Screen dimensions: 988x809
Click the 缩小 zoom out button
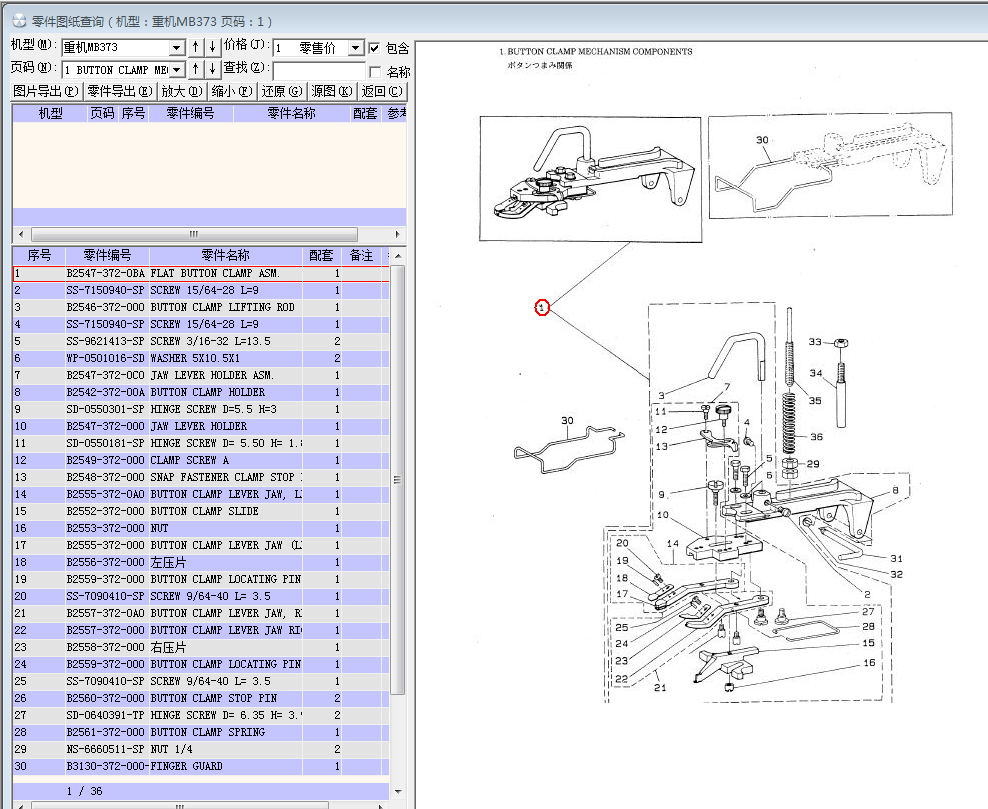231,91
